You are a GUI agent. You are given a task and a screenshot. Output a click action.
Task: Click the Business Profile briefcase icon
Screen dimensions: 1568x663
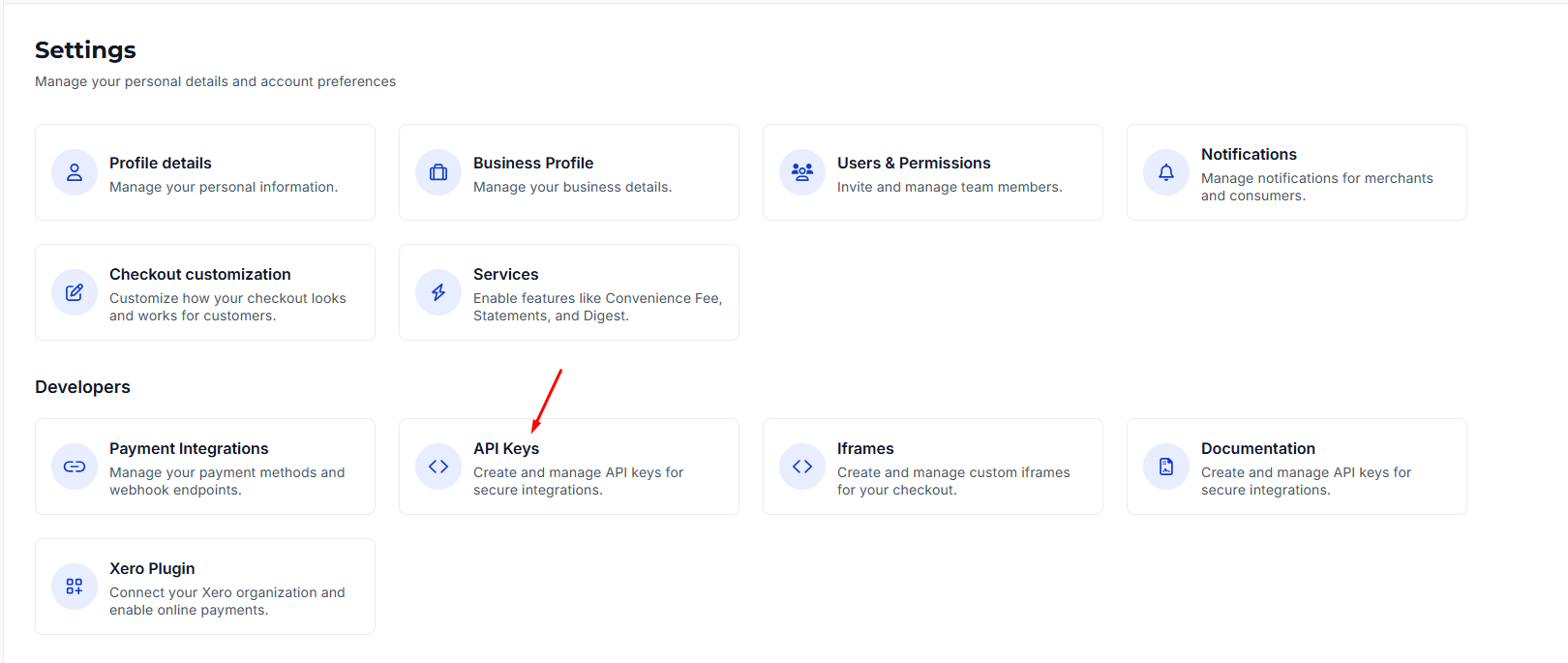click(438, 172)
